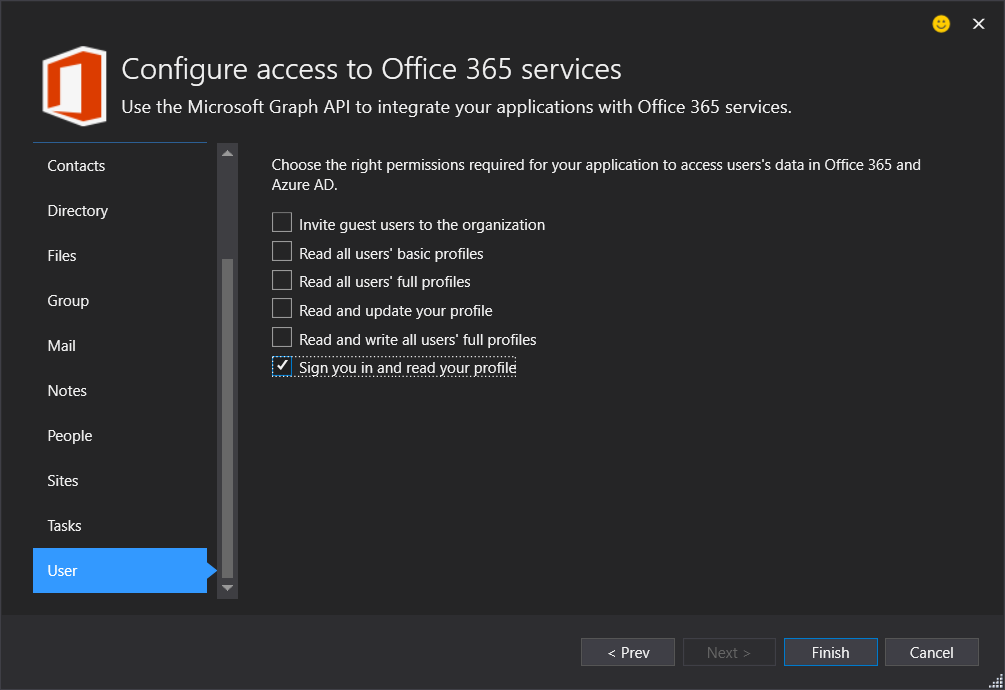Enable Read and update your profile
Image resolution: width=1005 pixels, height=690 pixels.
click(282, 310)
